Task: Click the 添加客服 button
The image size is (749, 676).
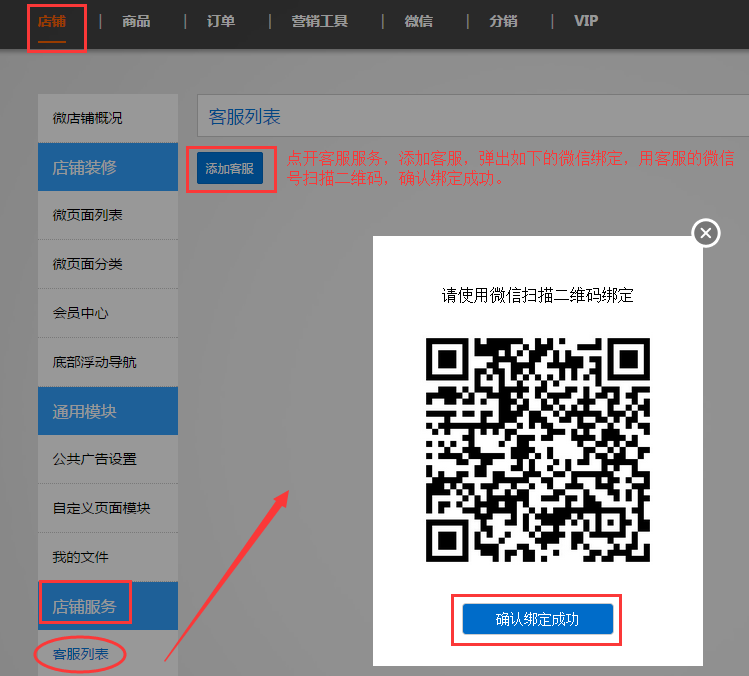Action: tap(230, 169)
